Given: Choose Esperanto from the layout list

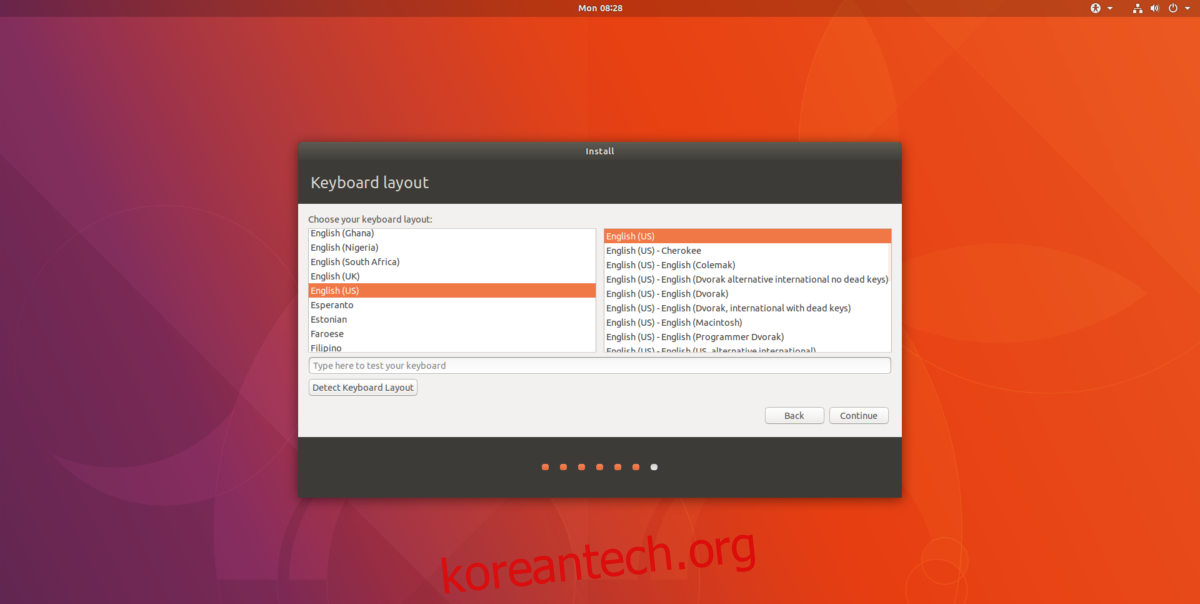Looking at the screenshot, I should coord(332,305).
